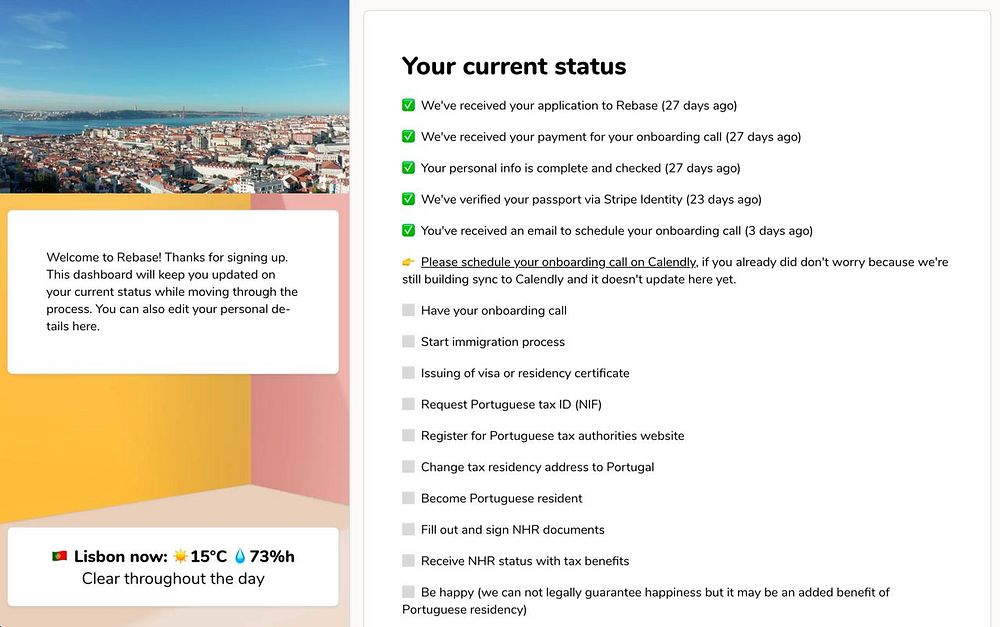Viewport: 1000px width, 627px height.
Task: Click the 'here' link to edit details
Action: tap(85, 327)
